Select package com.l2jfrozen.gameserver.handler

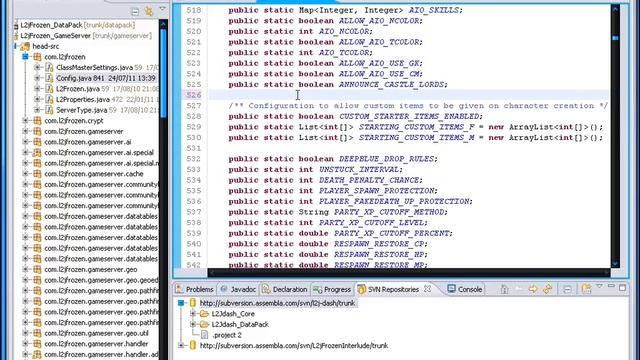point(96,344)
